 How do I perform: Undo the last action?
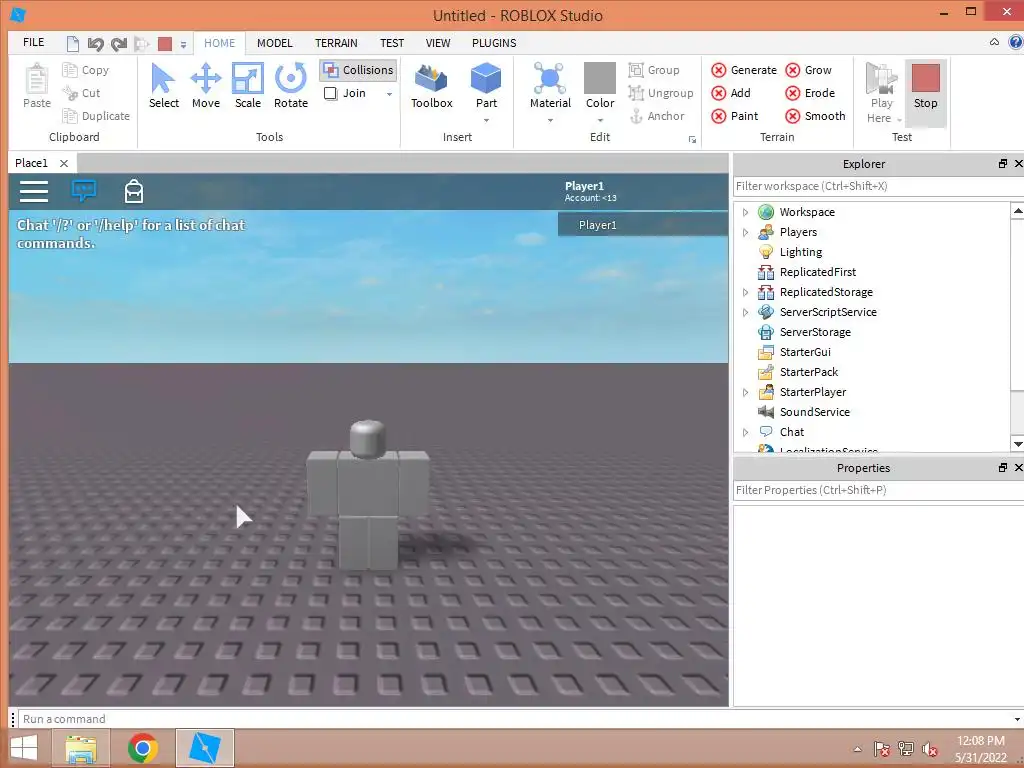[x=95, y=44]
